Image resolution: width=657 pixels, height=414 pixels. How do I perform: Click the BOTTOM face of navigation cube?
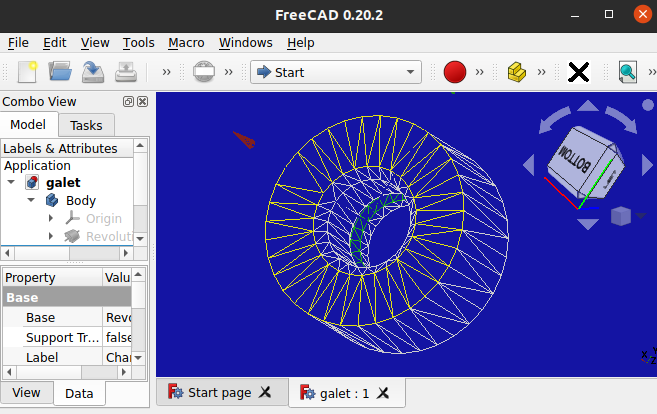pos(575,160)
